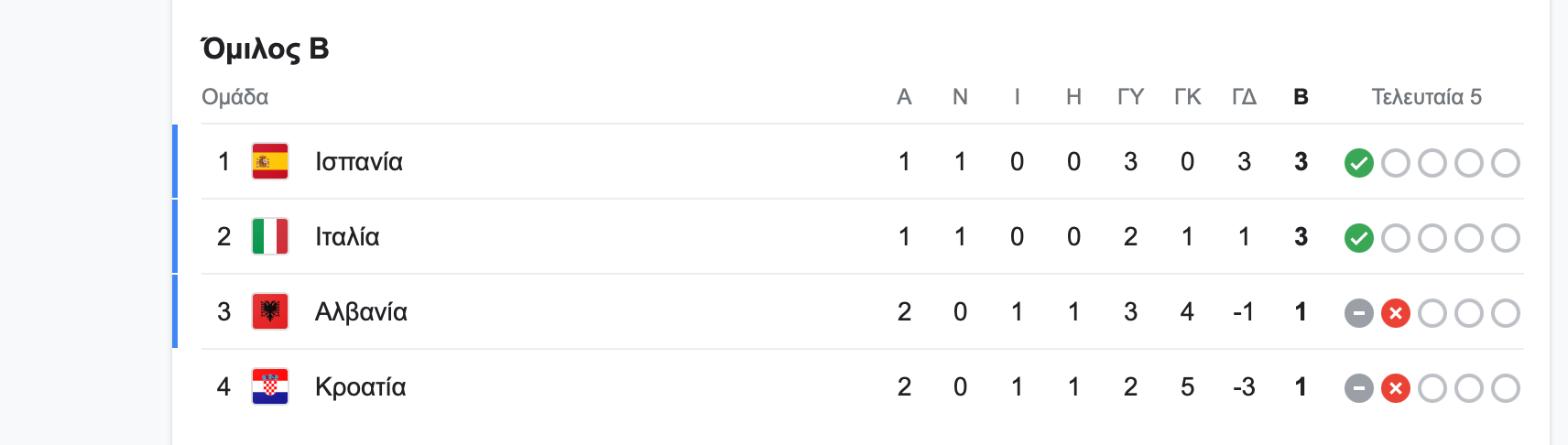This screenshot has width=1568, height=445.
Task: Click Croatia's red loss X icon
Action: [1396, 388]
